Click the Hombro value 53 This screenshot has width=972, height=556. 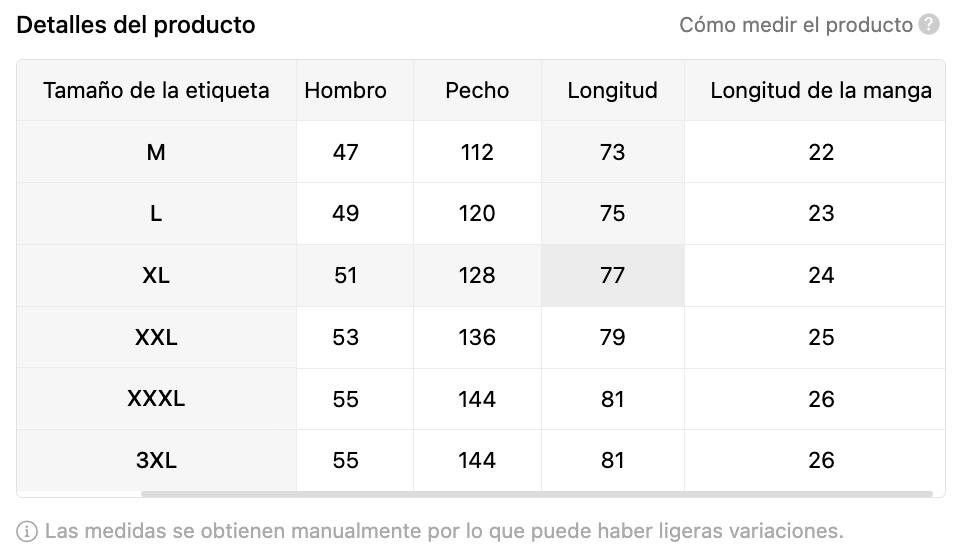345,337
